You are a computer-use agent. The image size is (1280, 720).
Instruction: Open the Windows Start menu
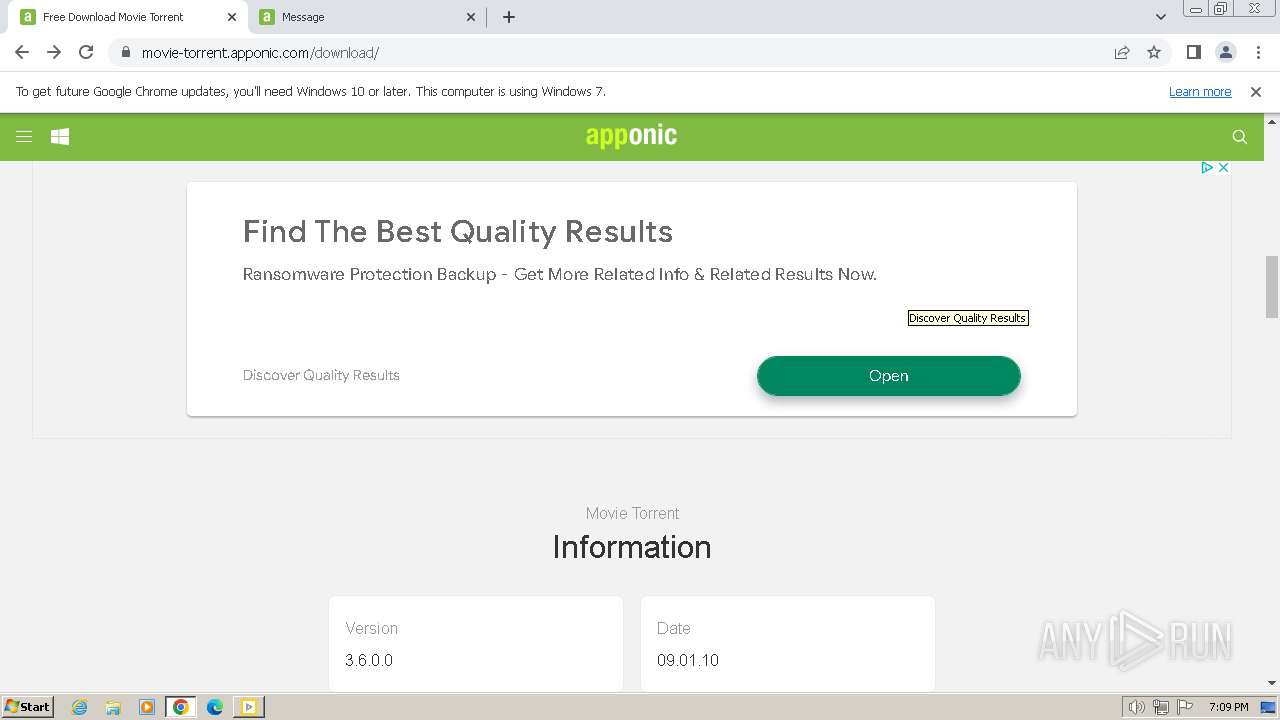(x=28, y=707)
